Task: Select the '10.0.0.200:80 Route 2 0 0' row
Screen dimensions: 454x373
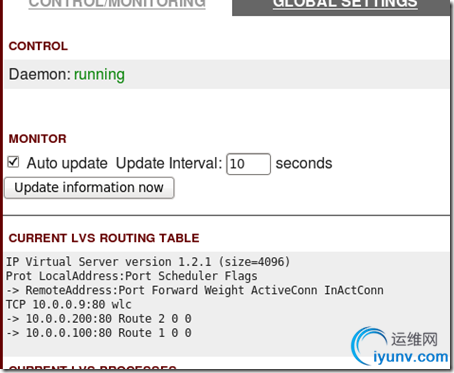Action: pos(99,319)
